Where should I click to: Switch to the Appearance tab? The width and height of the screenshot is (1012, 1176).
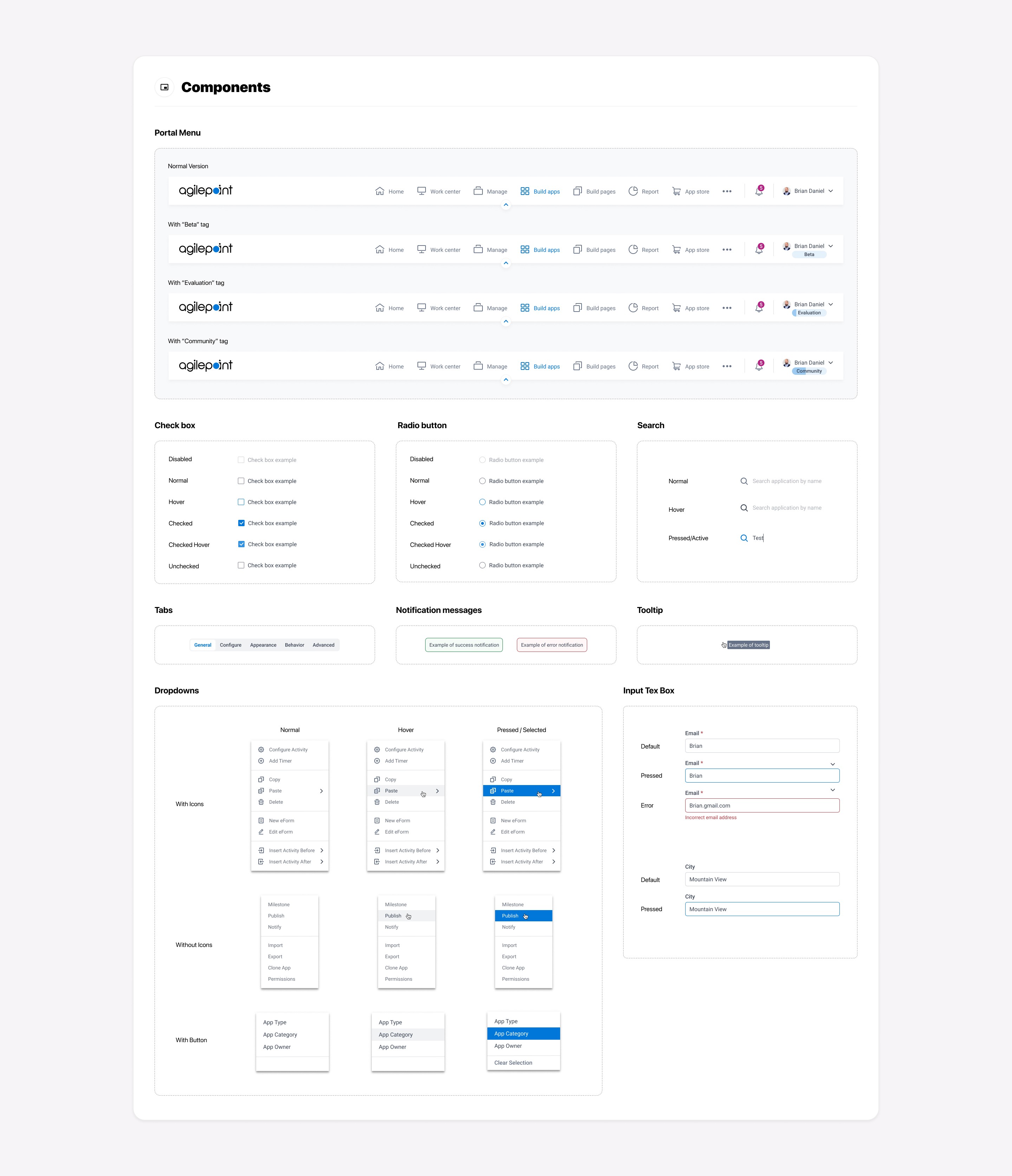(x=263, y=645)
